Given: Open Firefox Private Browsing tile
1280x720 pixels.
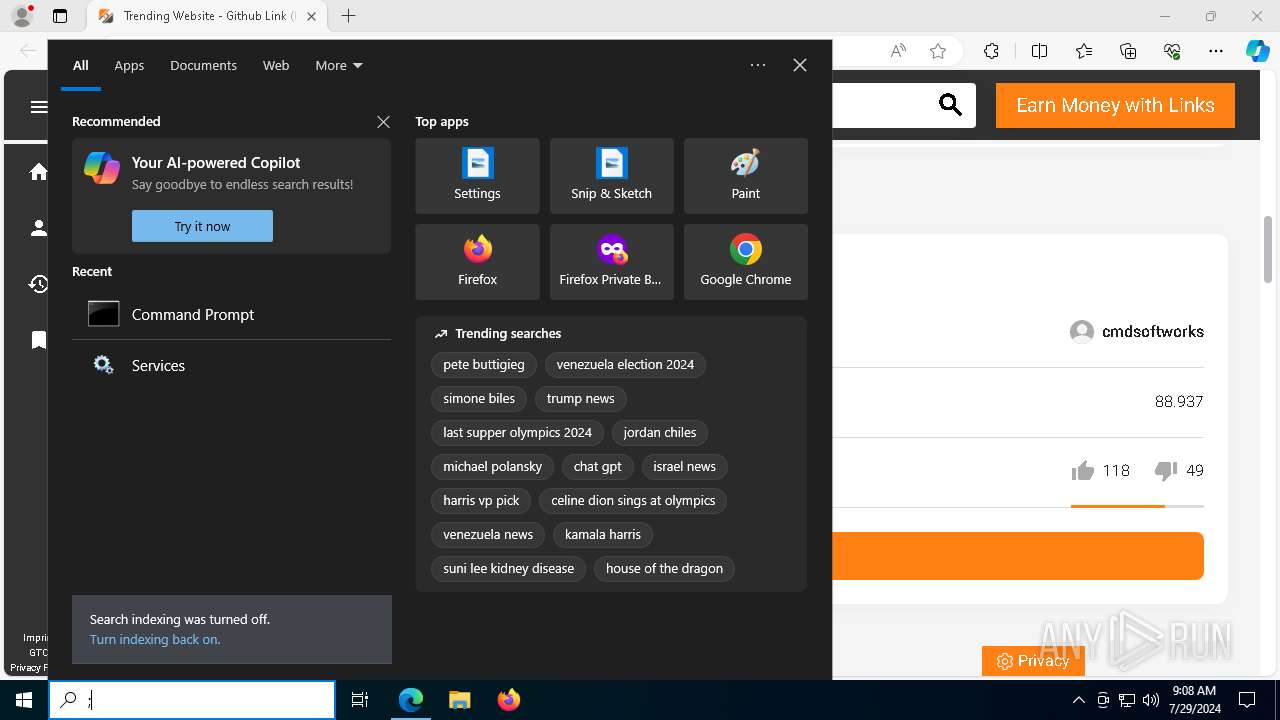Looking at the screenshot, I should [x=611, y=262].
